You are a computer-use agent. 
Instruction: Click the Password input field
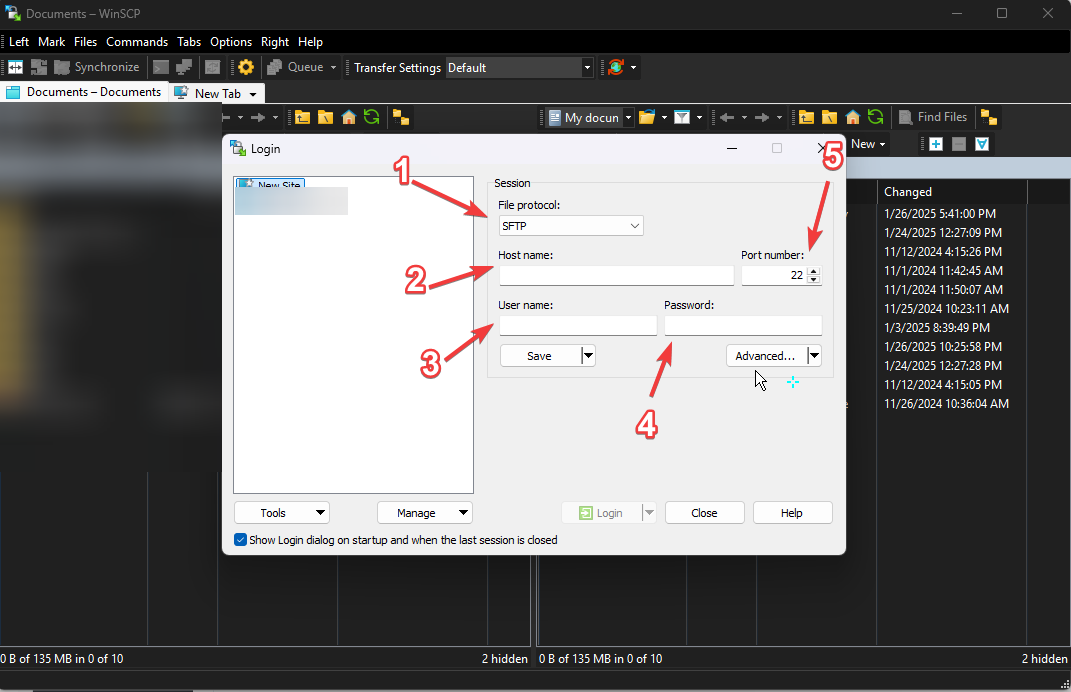pos(743,325)
